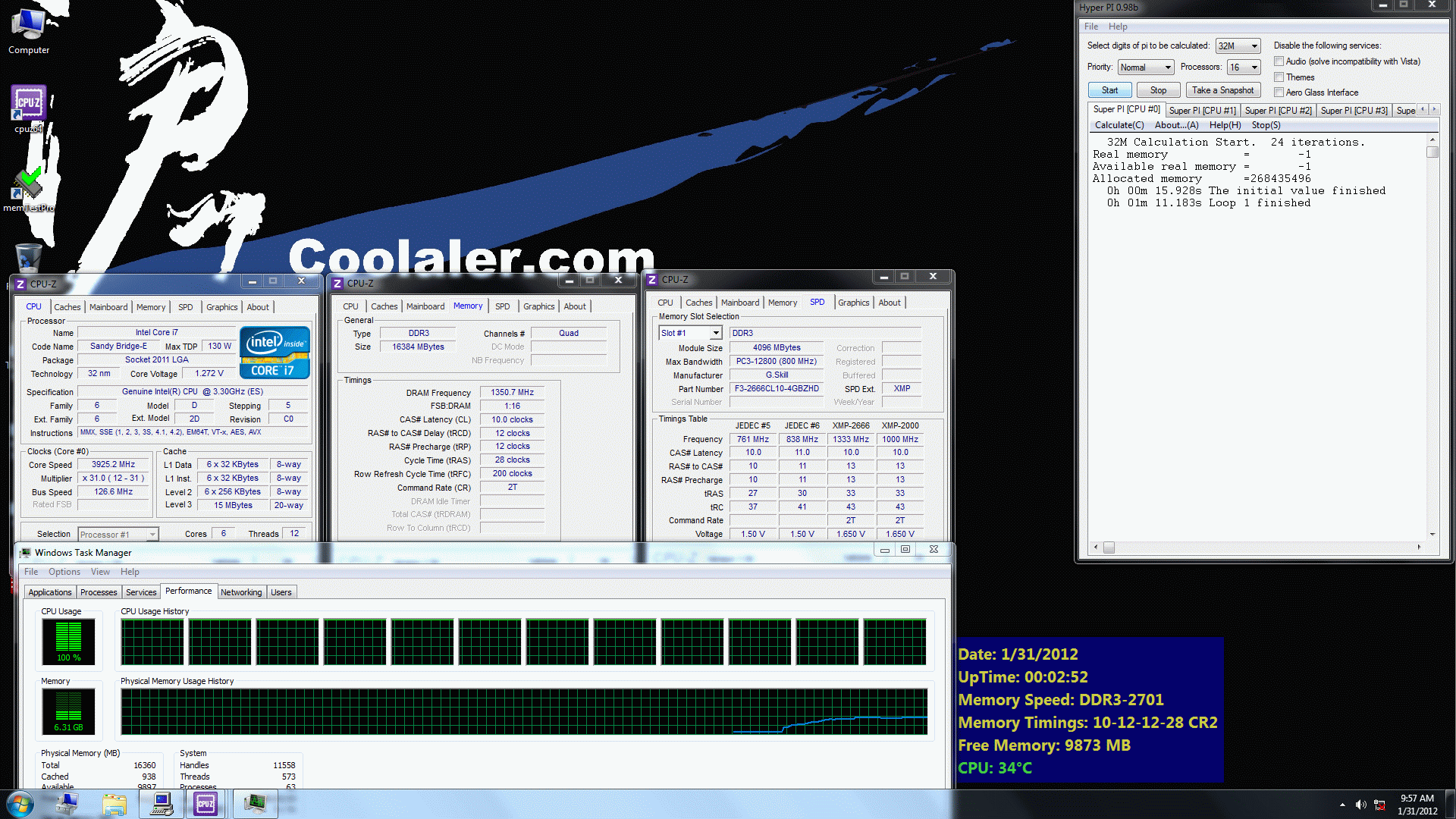Switch to Users tab in Task Manager

coord(281,592)
